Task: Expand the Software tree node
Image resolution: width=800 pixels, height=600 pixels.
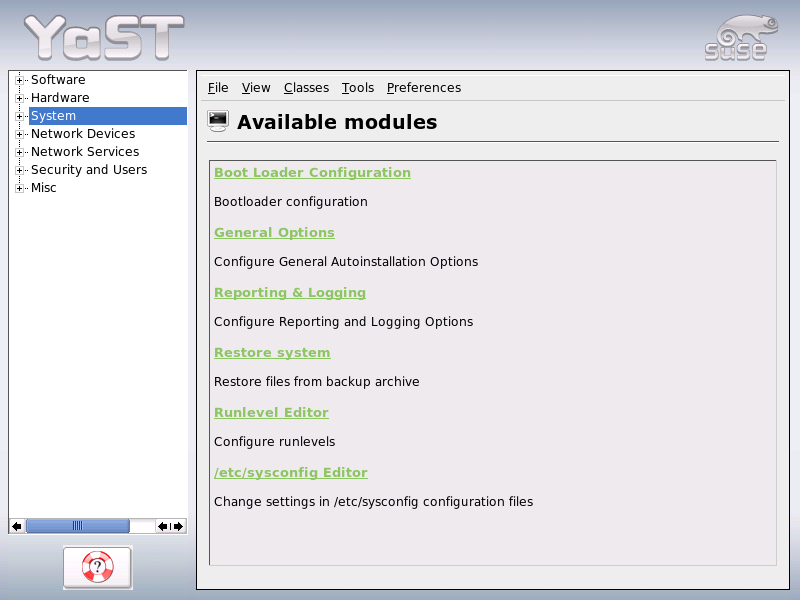Action: coord(19,80)
